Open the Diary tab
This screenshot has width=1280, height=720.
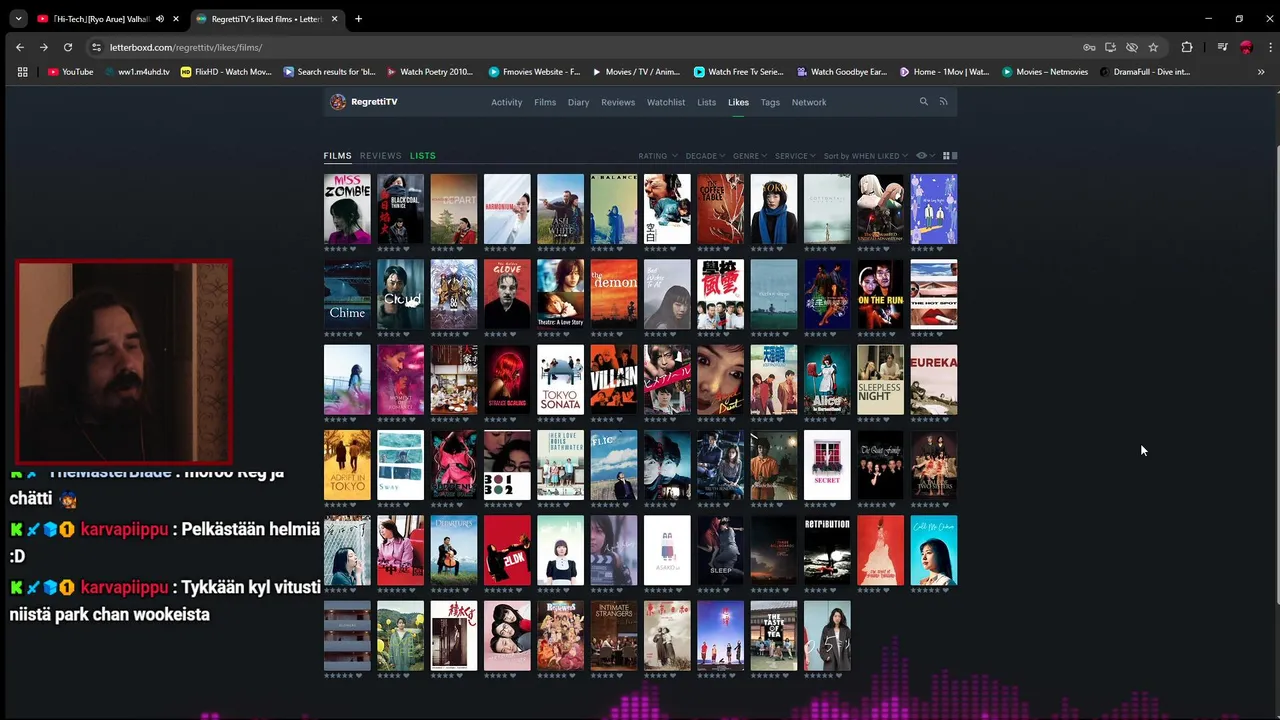578,102
